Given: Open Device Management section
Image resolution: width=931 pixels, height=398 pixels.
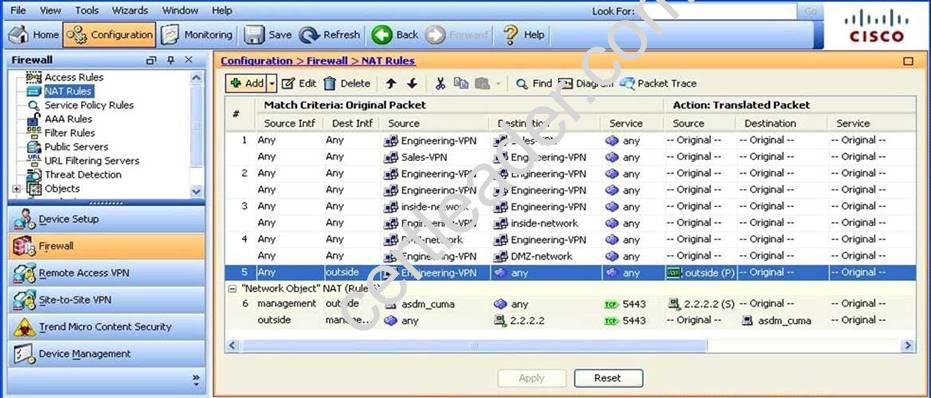Looking at the screenshot, I should coord(106,354).
